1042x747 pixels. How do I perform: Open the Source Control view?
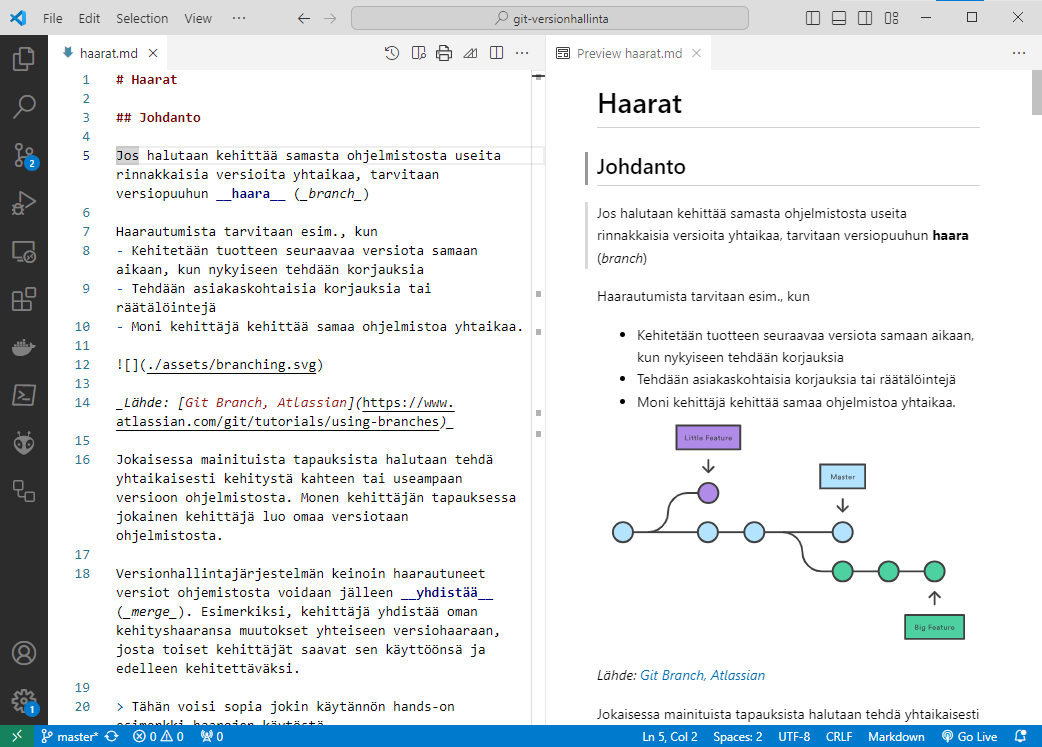click(x=24, y=154)
